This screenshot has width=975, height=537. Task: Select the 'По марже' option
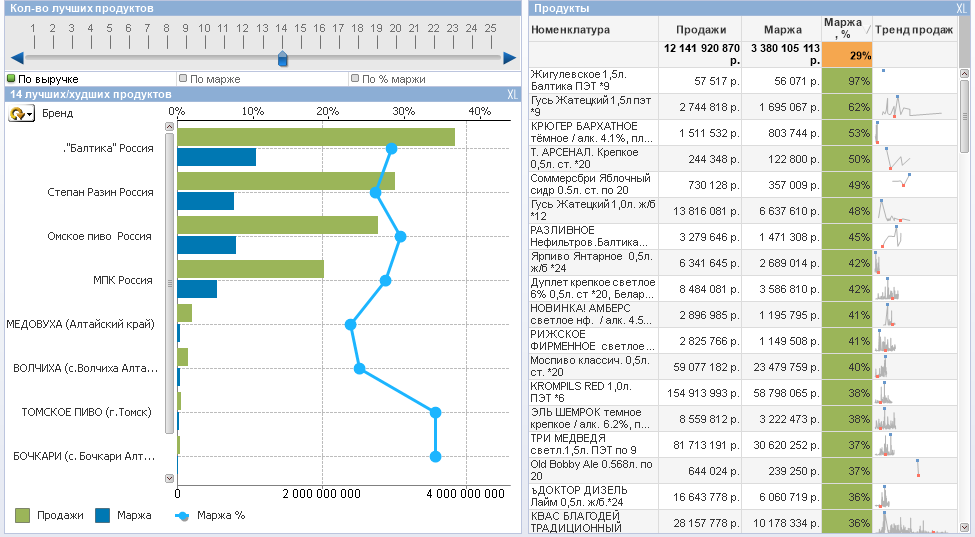tap(209, 79)
